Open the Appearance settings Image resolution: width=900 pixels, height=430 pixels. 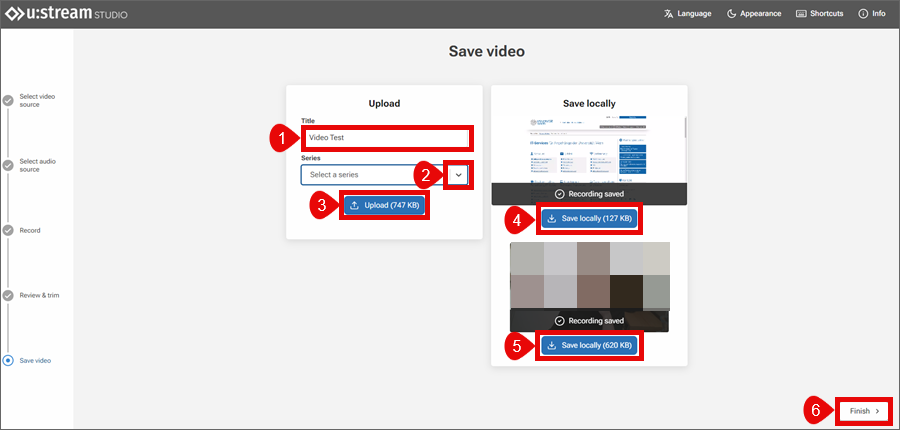point(754,14)
